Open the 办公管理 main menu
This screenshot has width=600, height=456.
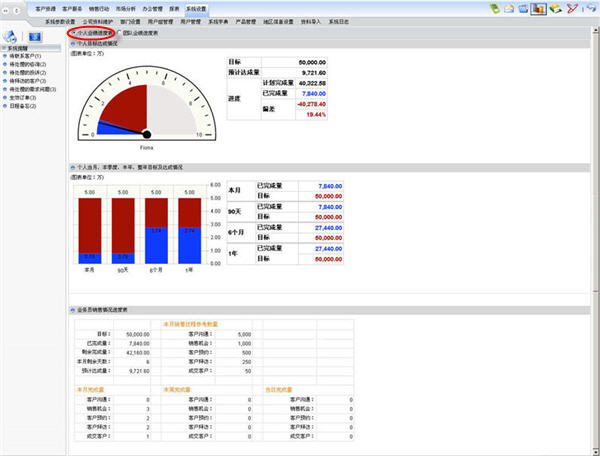(152, 9)
